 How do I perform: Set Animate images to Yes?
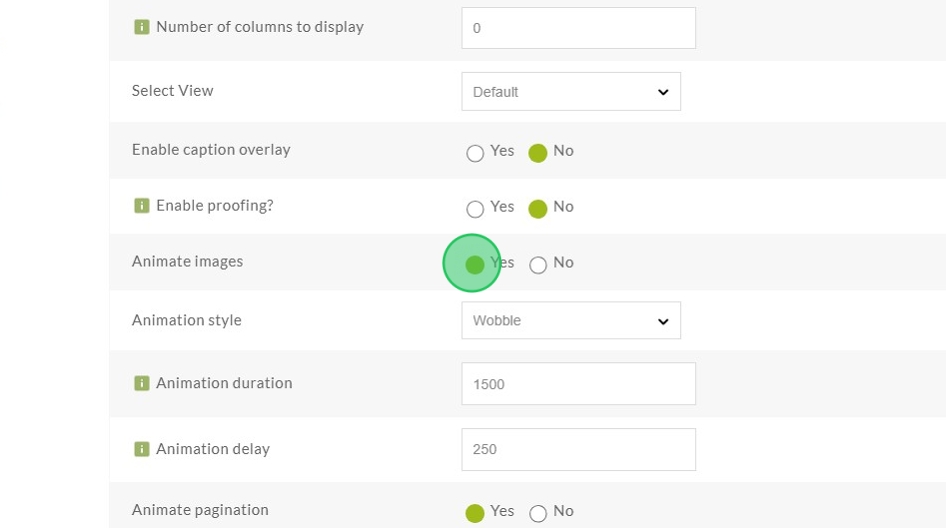click(x=475, y=265)
